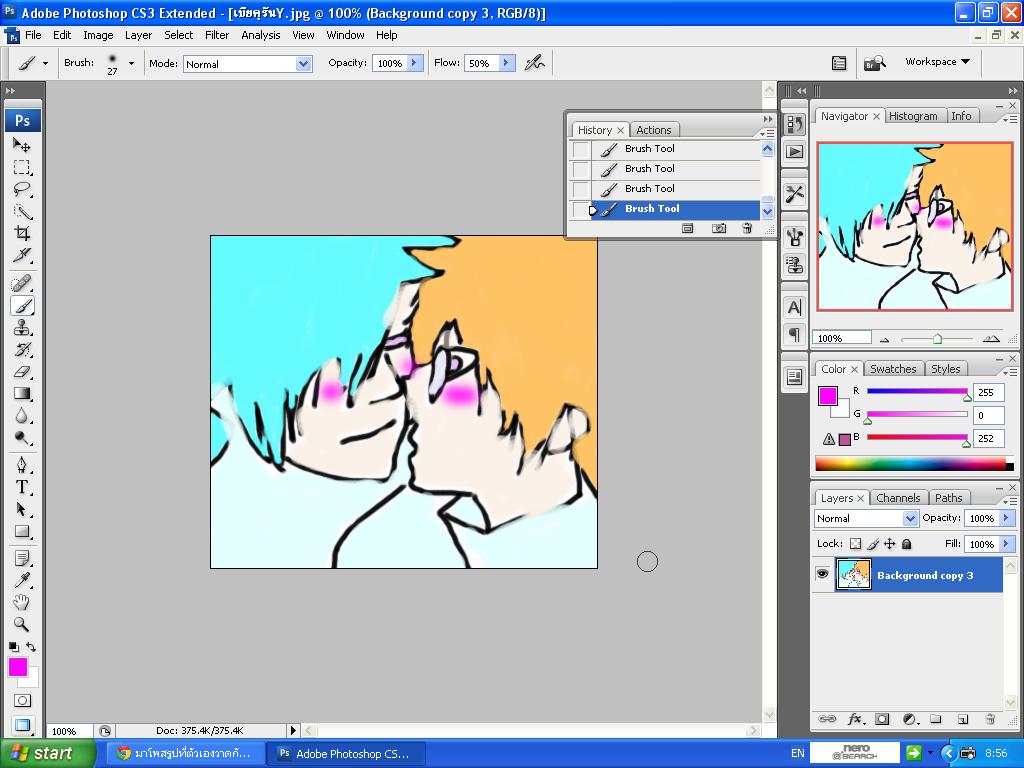The height and width of the screenshot is (768, 1024).
Task: Delete current state in History panel
Action: 747,229
